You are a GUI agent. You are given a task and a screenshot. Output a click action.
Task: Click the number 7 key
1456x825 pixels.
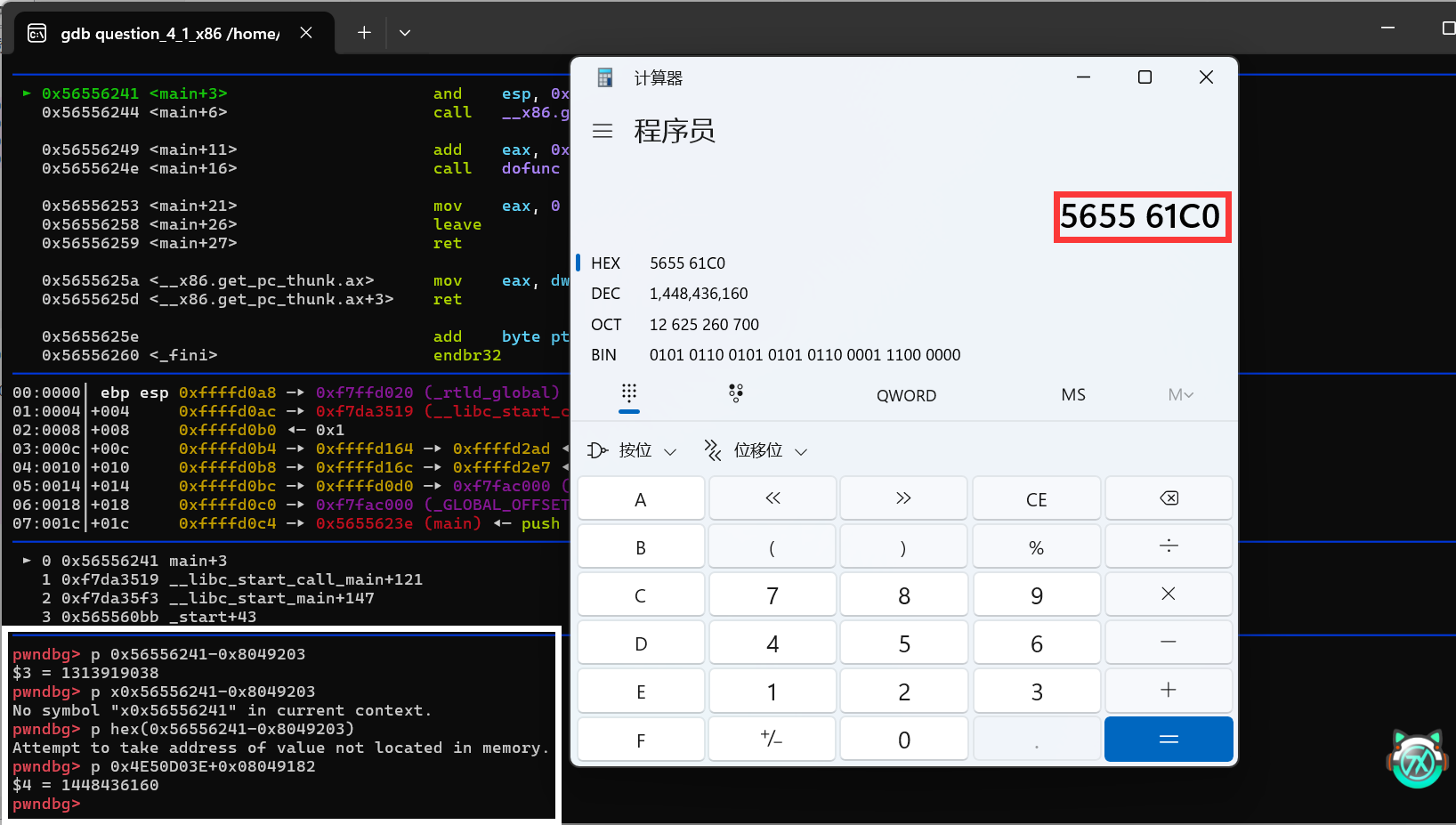(772, 594)
